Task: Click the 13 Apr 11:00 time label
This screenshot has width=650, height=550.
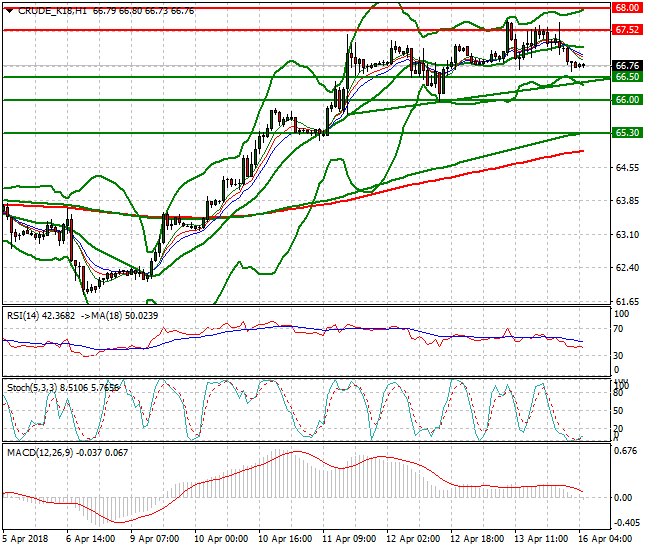Action: tap(541, 539)
